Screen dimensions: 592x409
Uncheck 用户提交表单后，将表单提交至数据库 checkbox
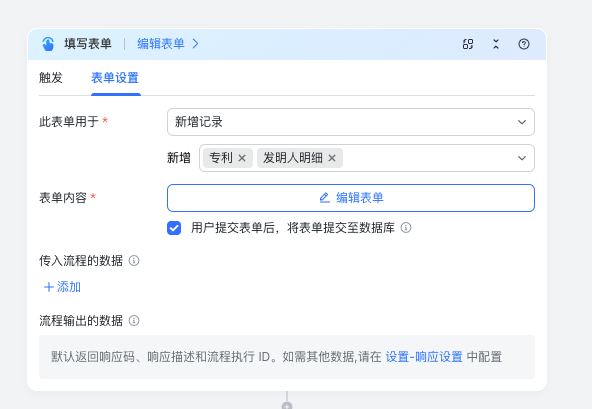(174, 228)
